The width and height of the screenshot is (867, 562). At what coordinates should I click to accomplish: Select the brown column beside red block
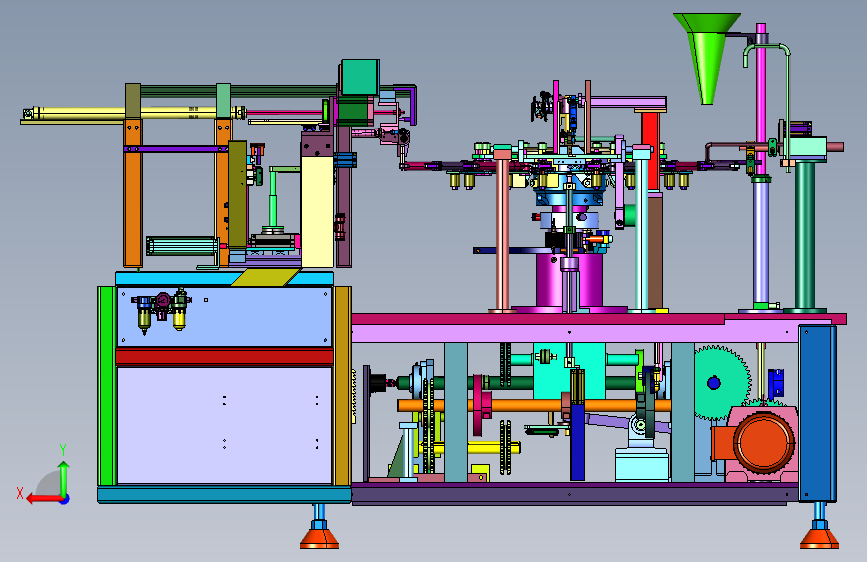coord(655,252)
